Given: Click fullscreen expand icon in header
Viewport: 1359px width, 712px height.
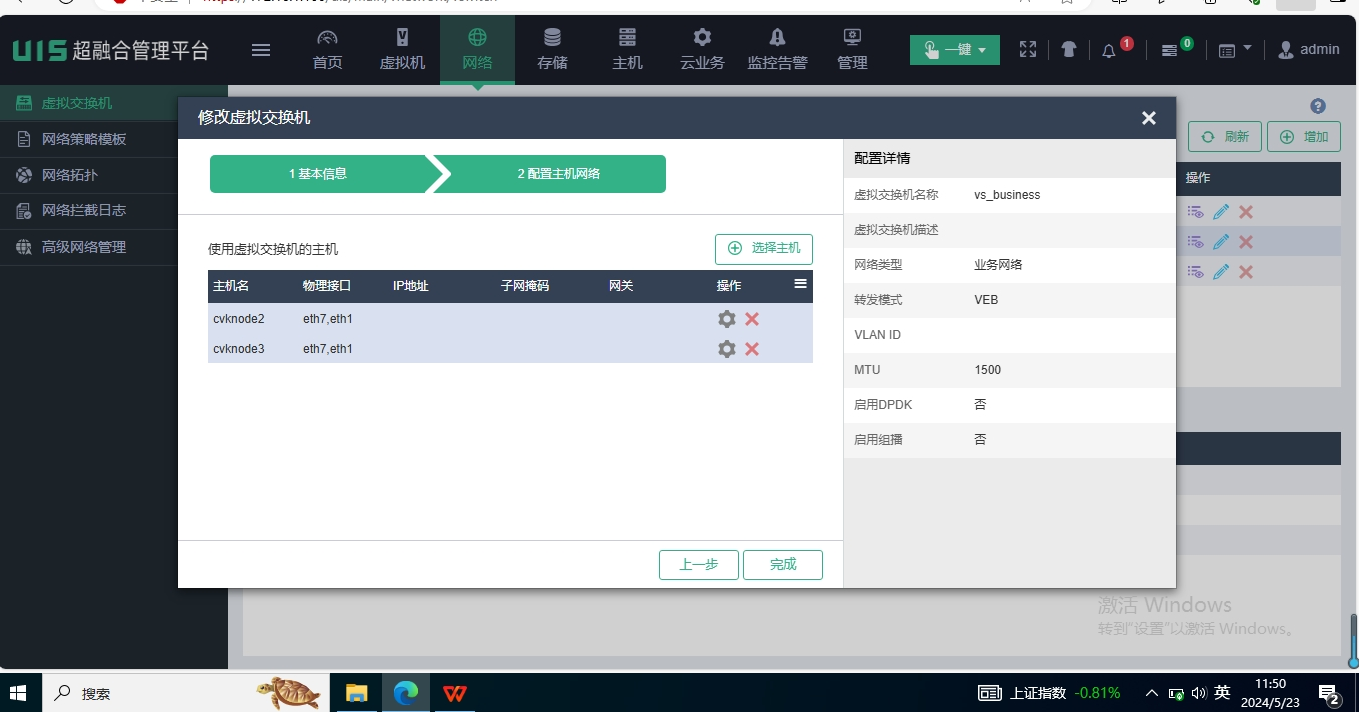Looking at the screenshot, I should point(1028,49).
